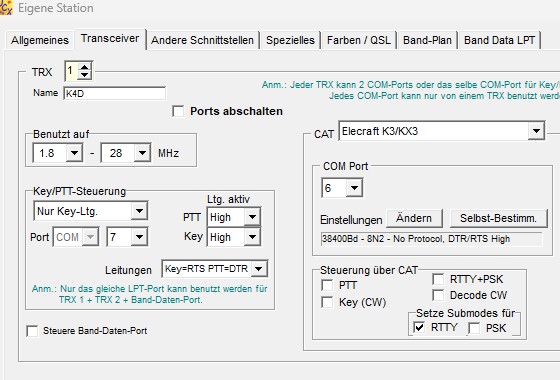Switch to Band Data LPT tab

click(x=499, y=40)
